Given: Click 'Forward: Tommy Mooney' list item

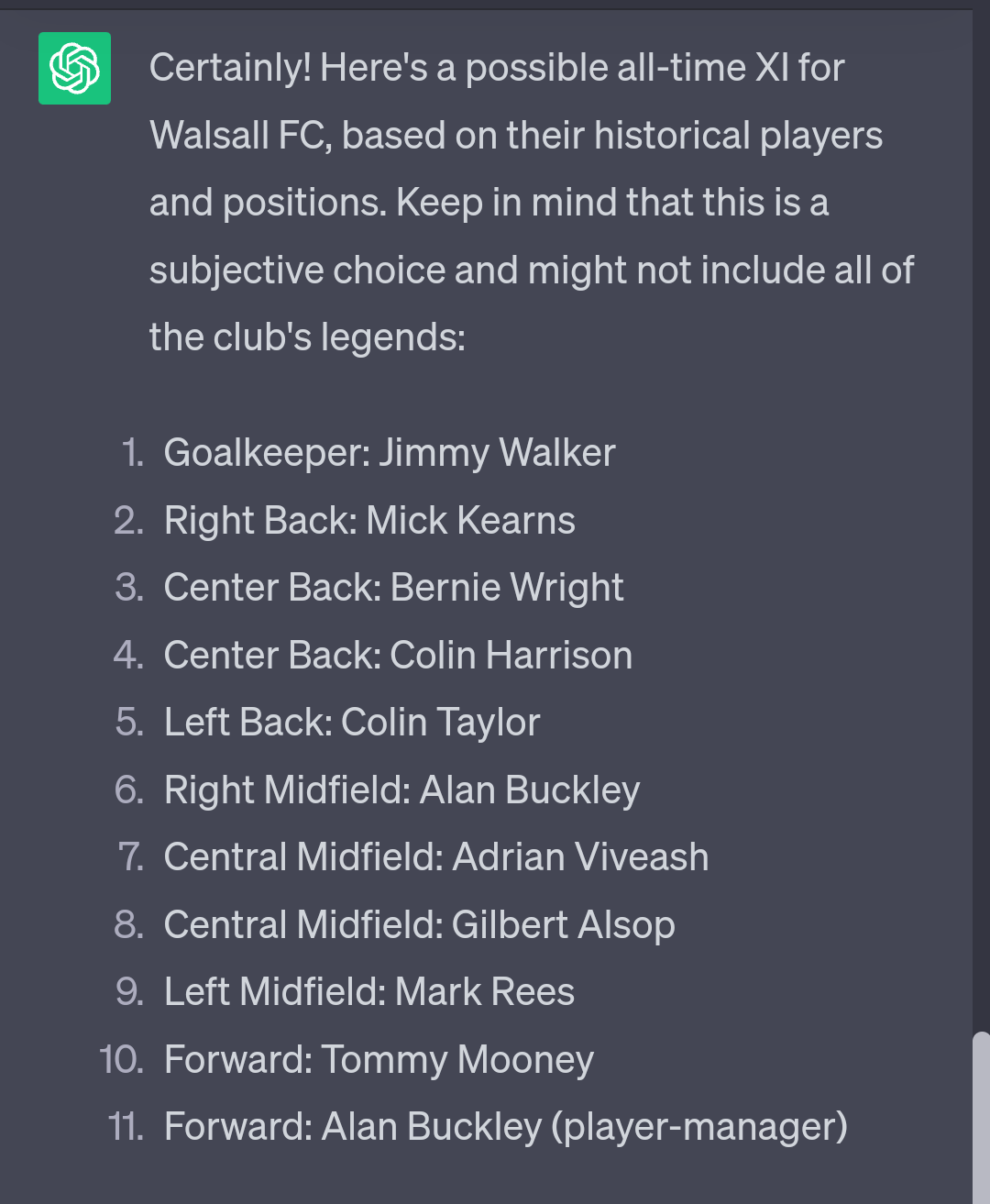Looking at the screenshot, I should 379,1060.
